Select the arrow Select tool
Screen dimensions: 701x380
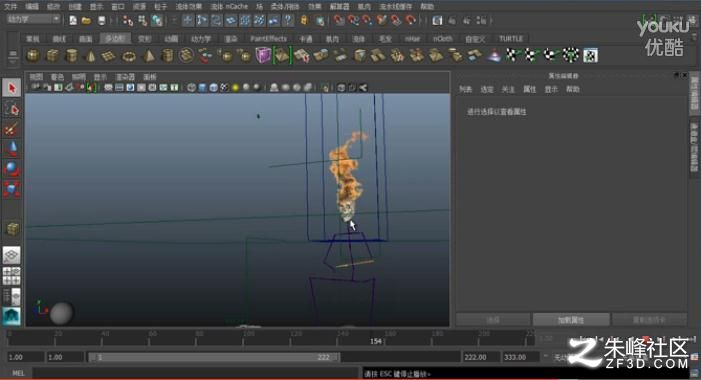tap(12, 88)
